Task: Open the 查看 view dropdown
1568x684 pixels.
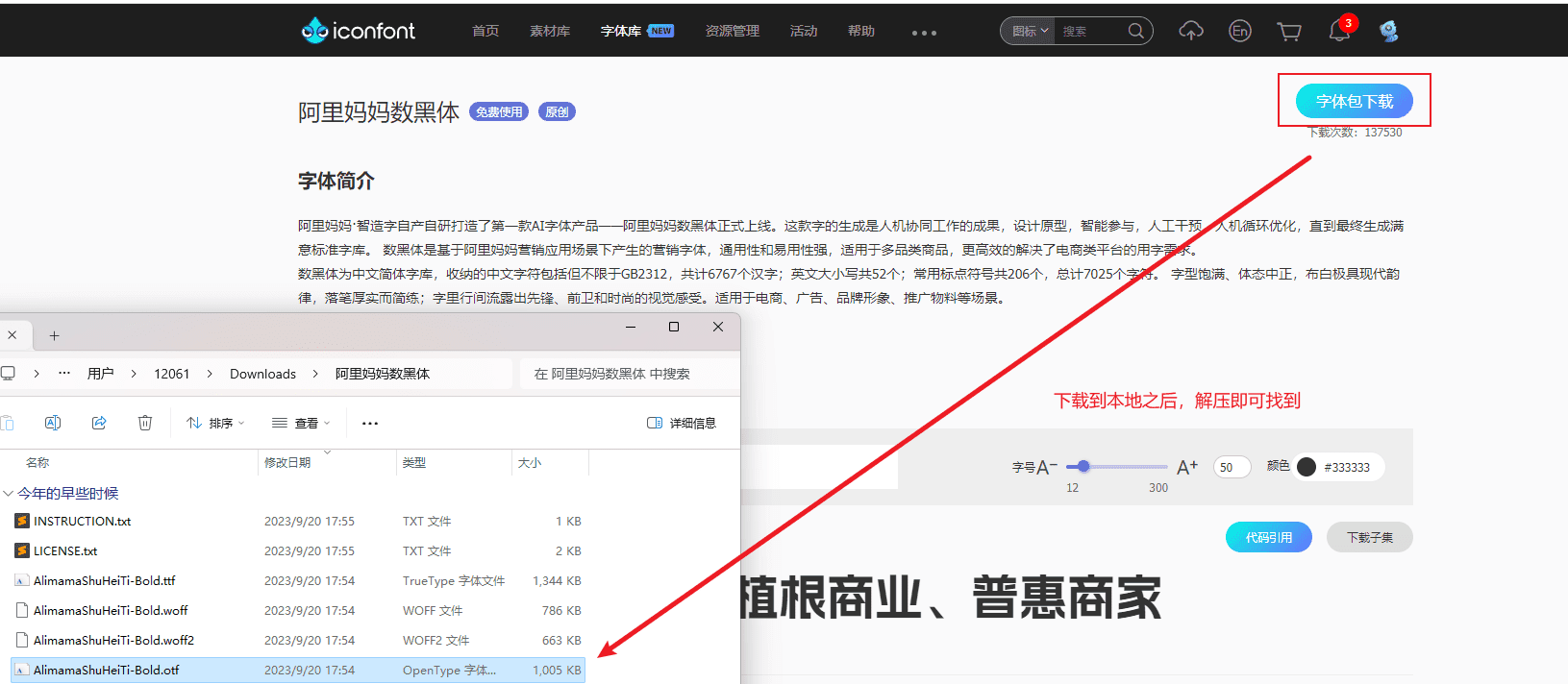Action: coord(301,423)
